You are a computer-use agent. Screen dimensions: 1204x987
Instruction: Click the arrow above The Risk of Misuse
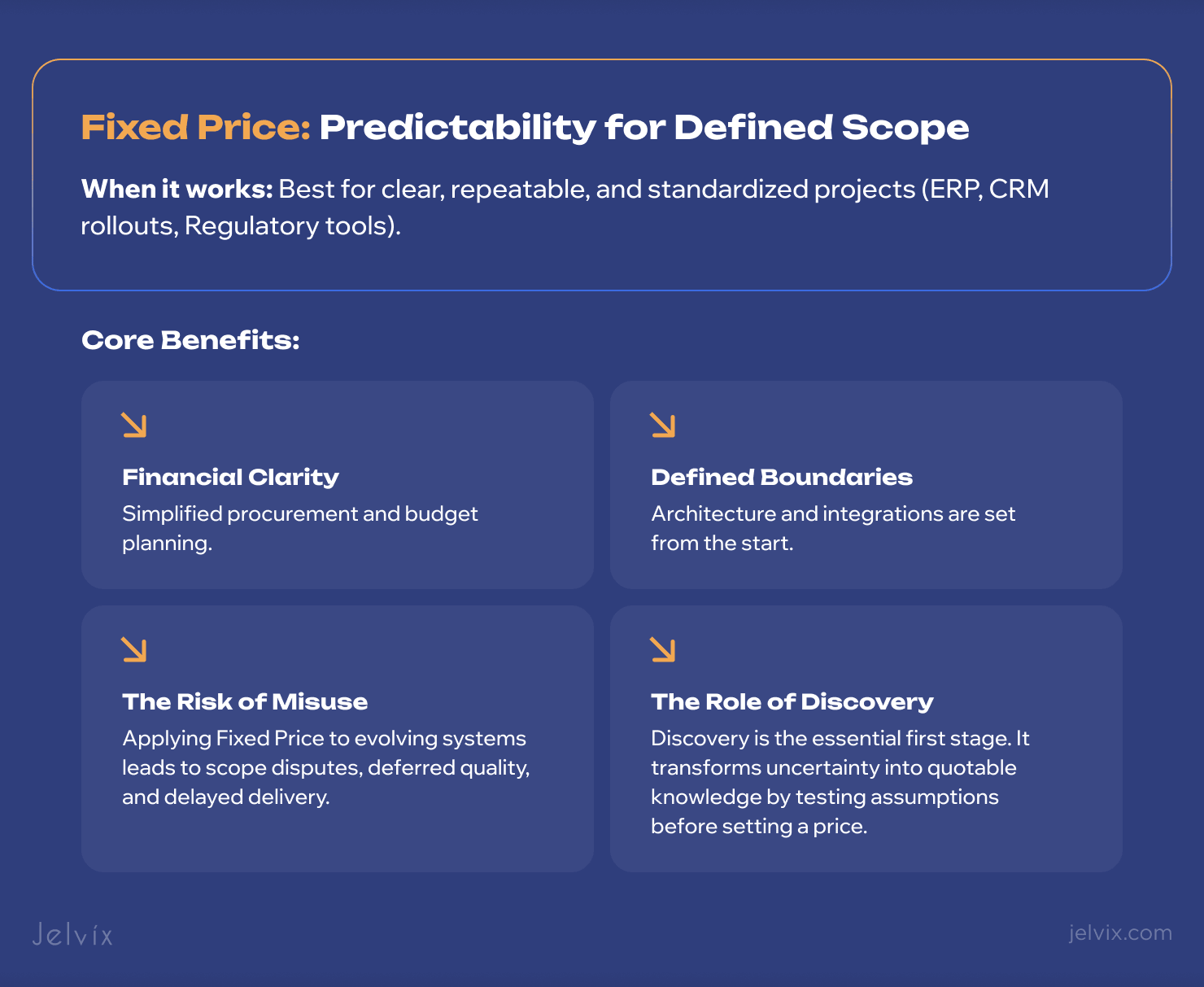[134, 649]
